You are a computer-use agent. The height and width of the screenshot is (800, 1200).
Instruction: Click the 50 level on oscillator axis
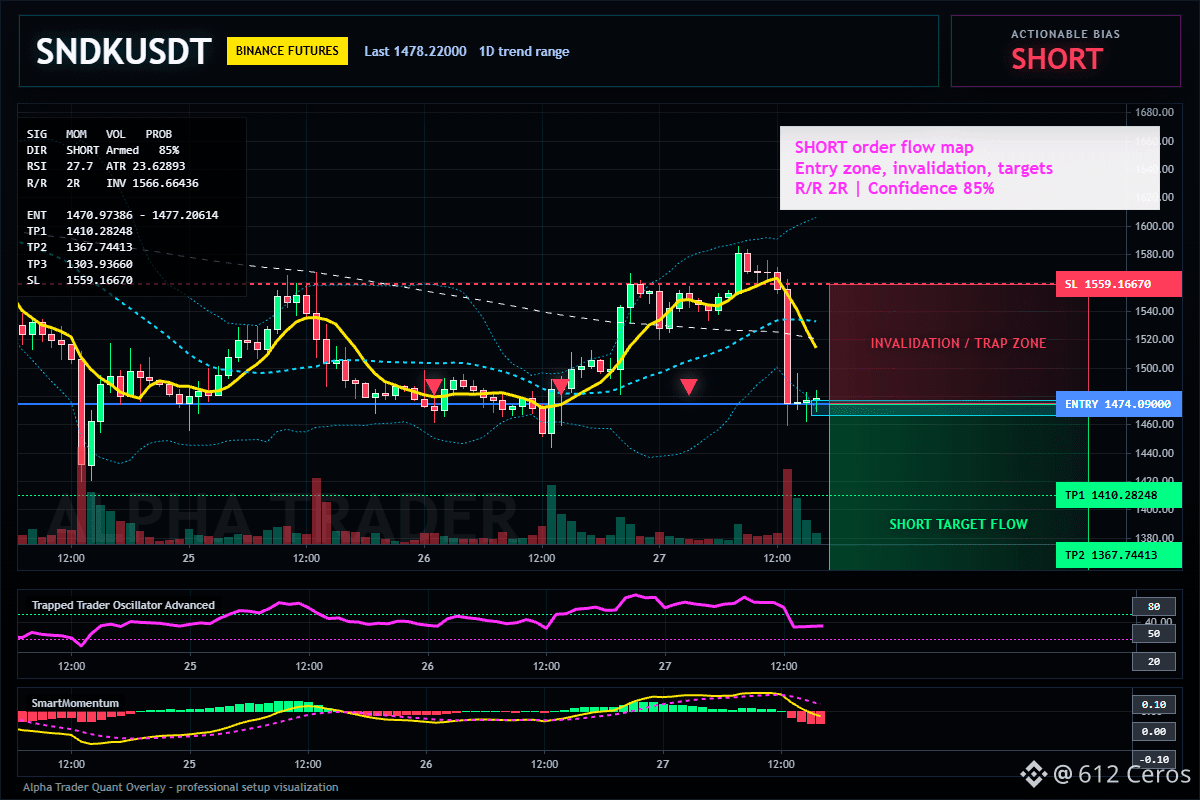pyautogui.click(x=1153, y=633)
